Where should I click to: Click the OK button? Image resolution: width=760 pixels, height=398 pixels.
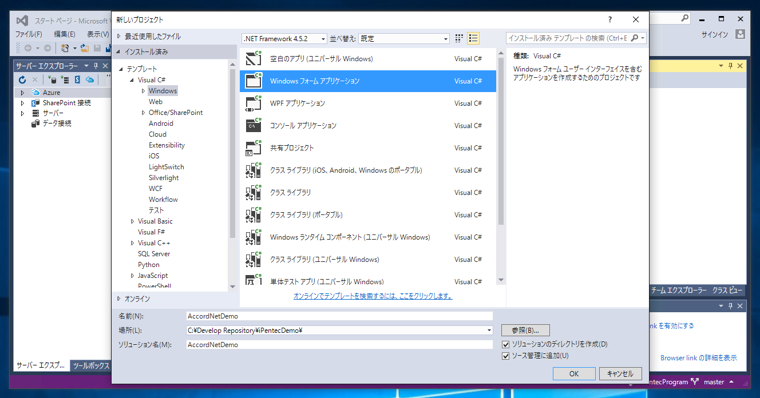click(x=574, y=374)
